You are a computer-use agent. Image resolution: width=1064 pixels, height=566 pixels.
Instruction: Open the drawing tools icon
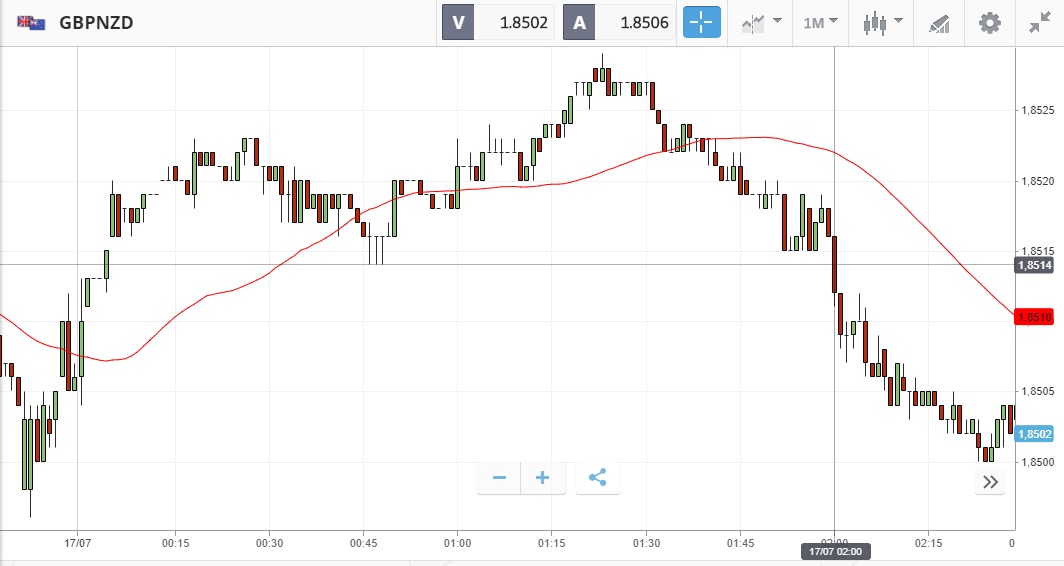pyautogui.click(x=938, y=22)
